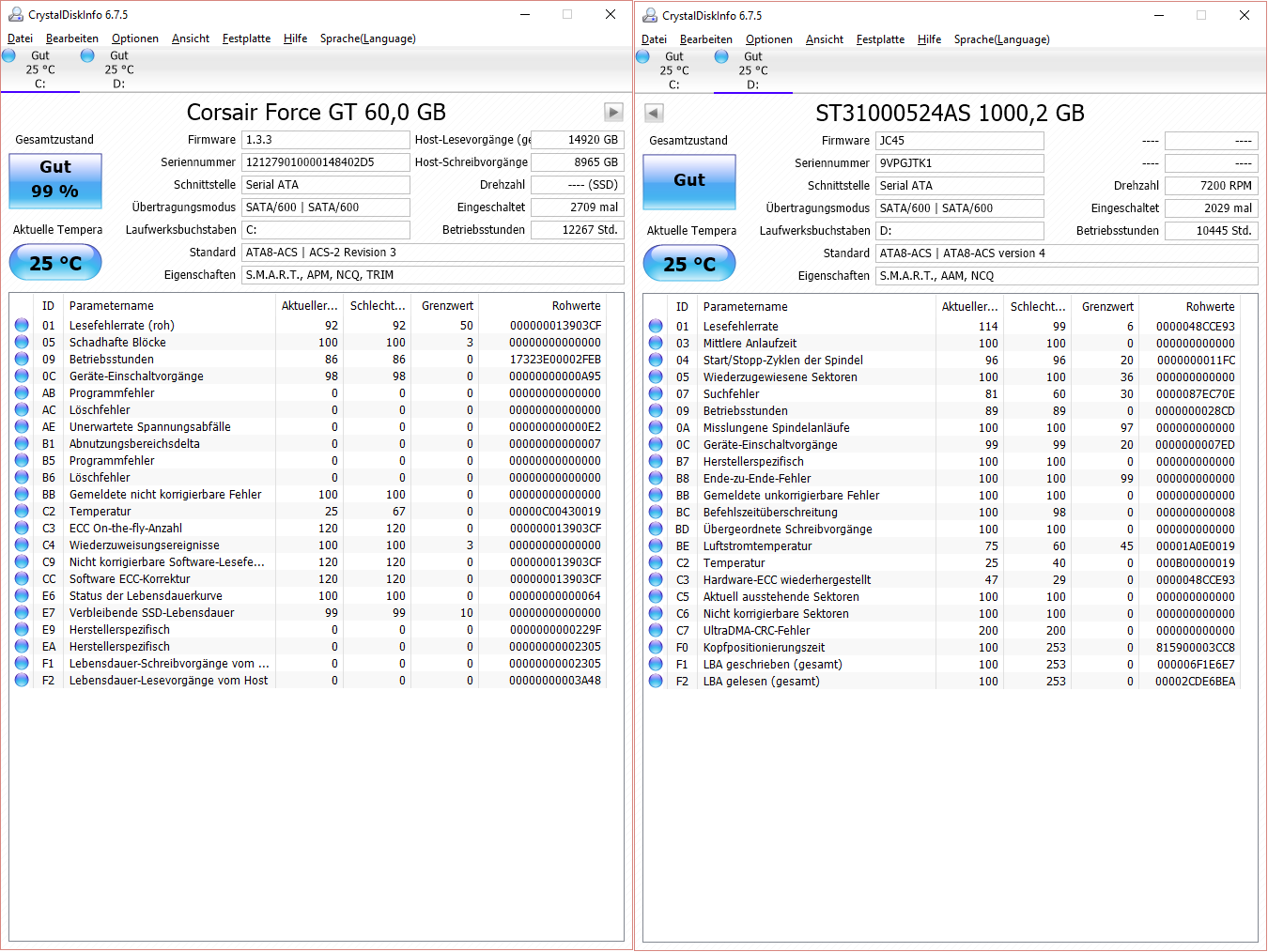This screenshot has height=952, width=1268.
Task: Click status orb for Software ECC-Korrektur row
Action: coord(22,578)
